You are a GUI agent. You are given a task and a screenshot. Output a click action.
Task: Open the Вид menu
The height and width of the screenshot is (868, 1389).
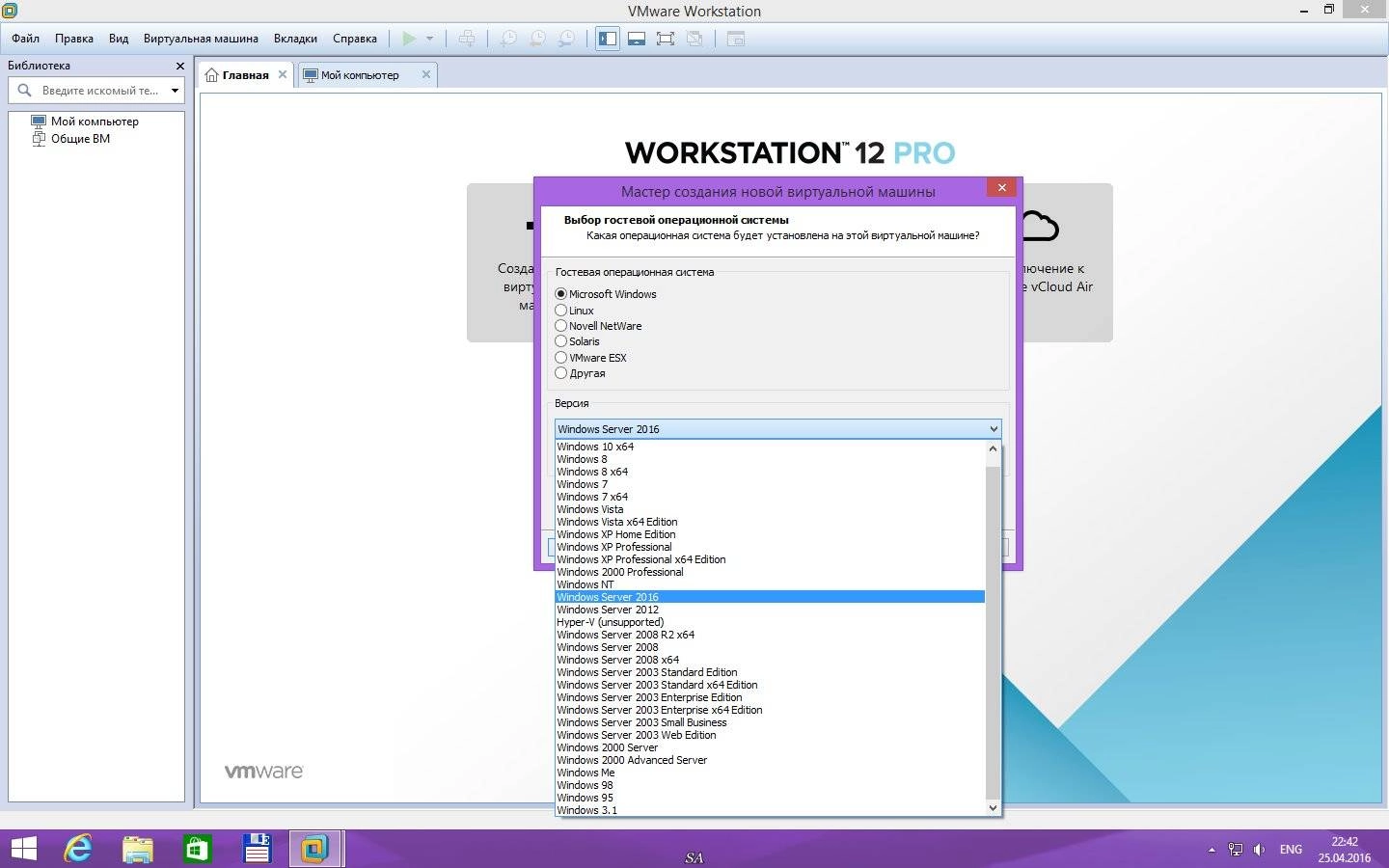[119, 39]
